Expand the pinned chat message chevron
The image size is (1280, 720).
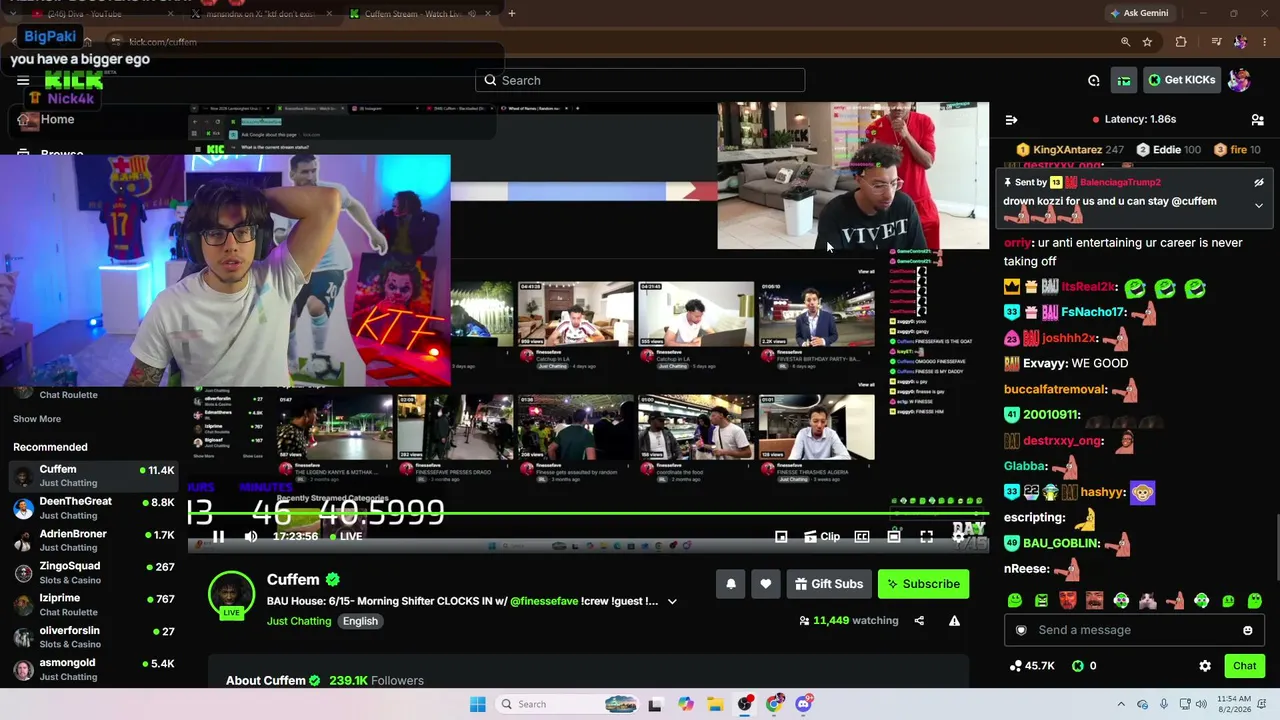point(1259,206)
